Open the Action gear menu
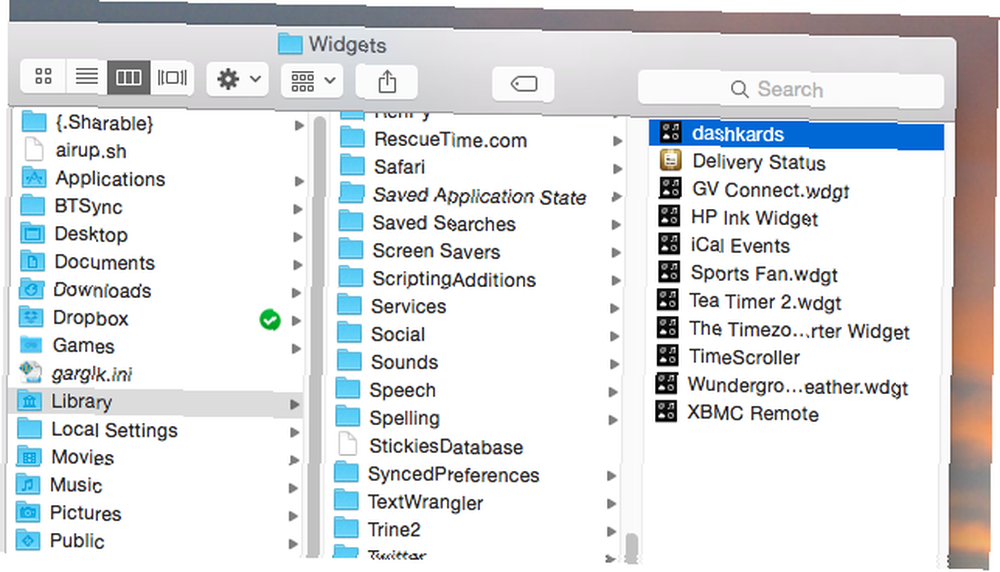The width and height of the screenshot is (1000, 572). point(238,80)
